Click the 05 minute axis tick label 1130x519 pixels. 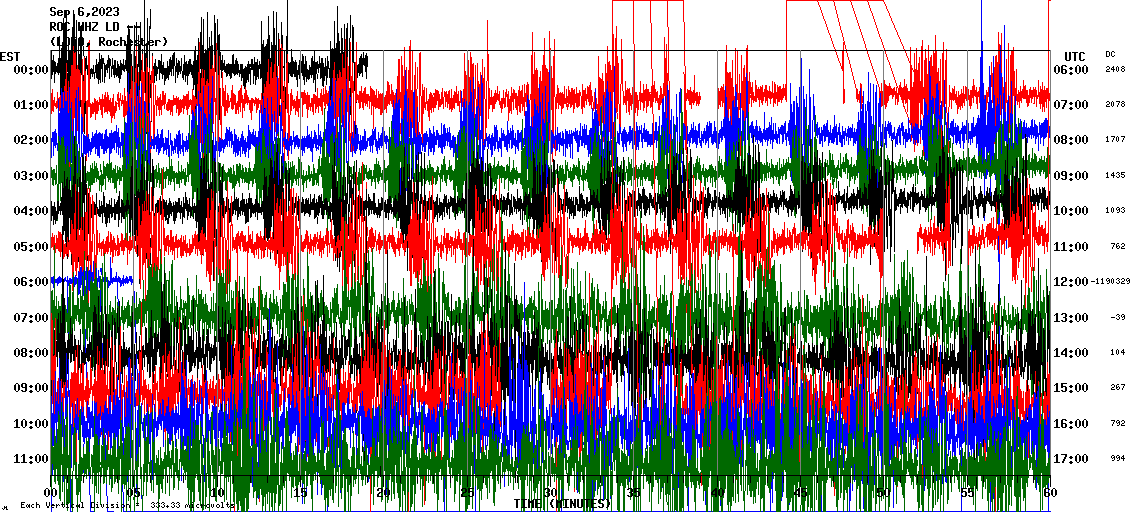click(x=134, y=493)
